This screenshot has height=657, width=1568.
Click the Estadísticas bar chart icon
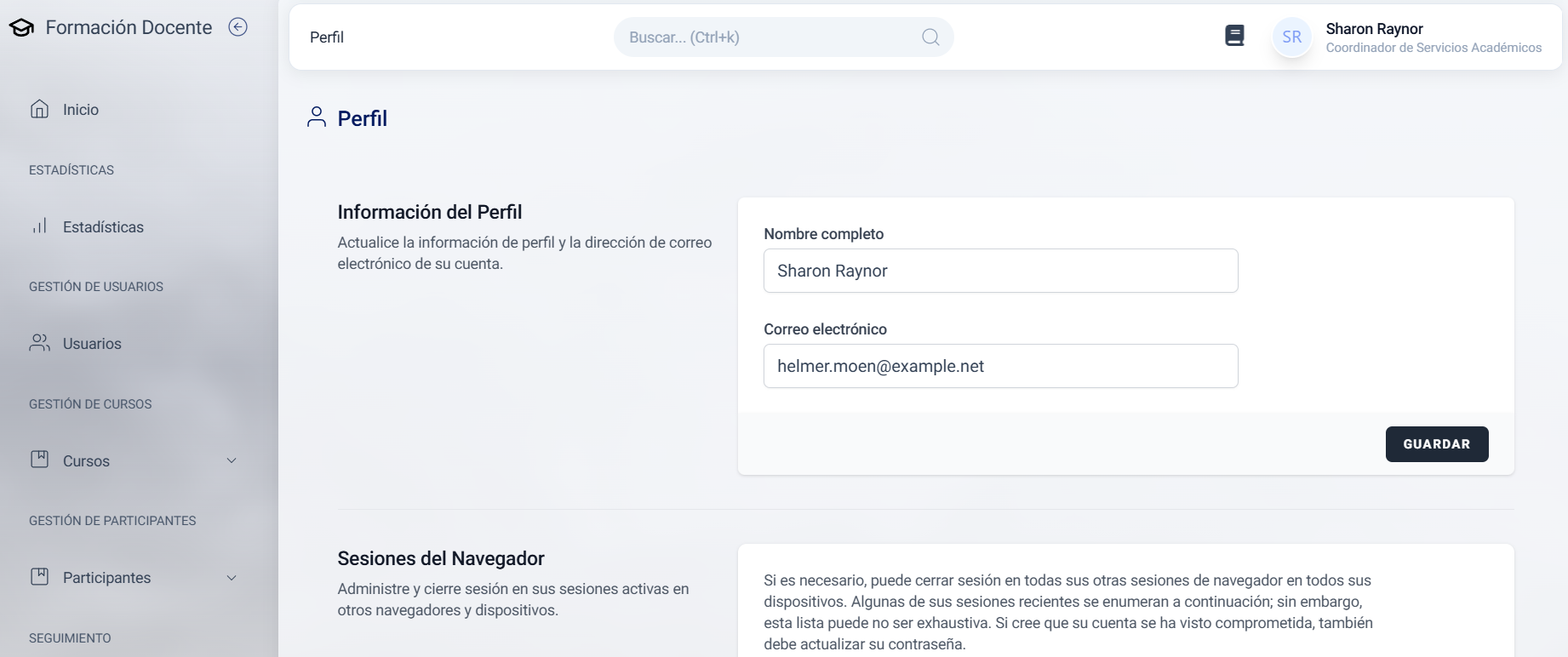click(39, 226)
